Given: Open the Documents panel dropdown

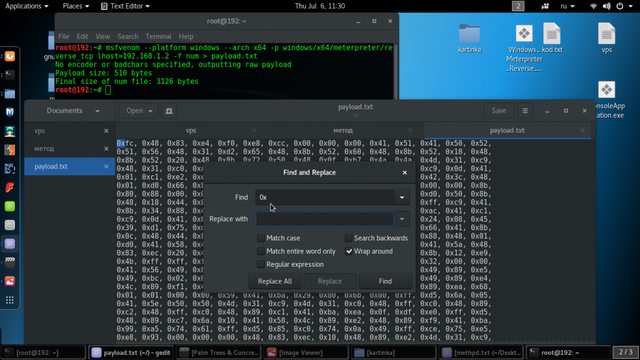Looking at the screenshot, I should click(x=73, y=111).
